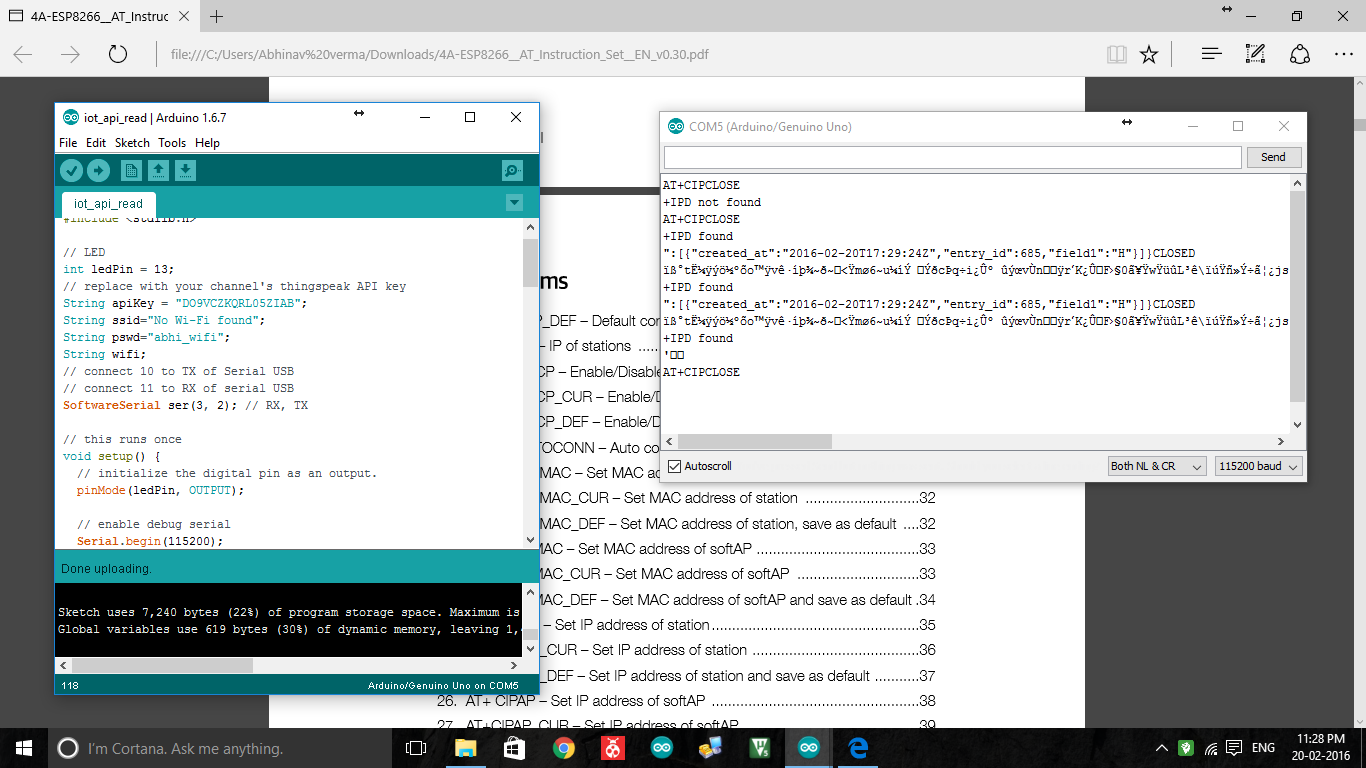Viewport: 1366px width, 768px height.
Task: Start a Web Note in Edge
Action: (x=1253, y=54)
